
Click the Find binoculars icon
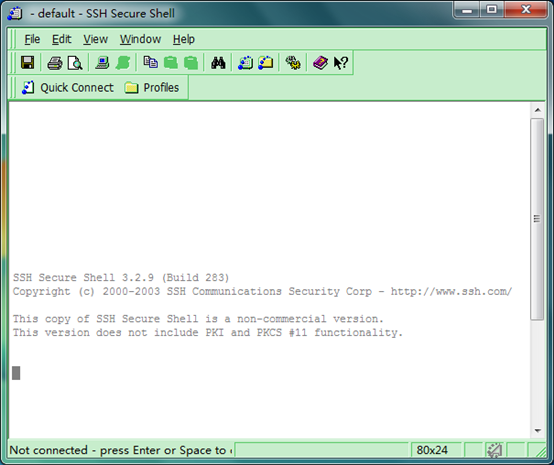[x=218, y=63]
